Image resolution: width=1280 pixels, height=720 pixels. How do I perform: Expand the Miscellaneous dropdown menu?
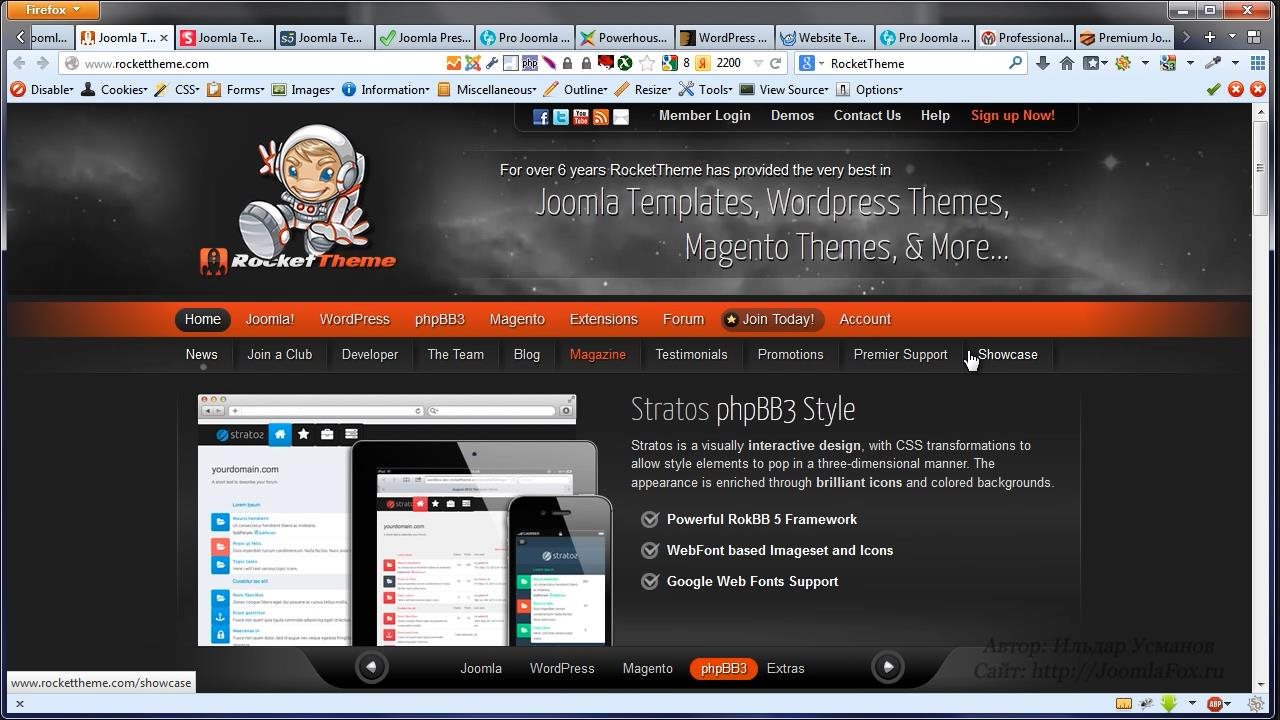[487, 89]
